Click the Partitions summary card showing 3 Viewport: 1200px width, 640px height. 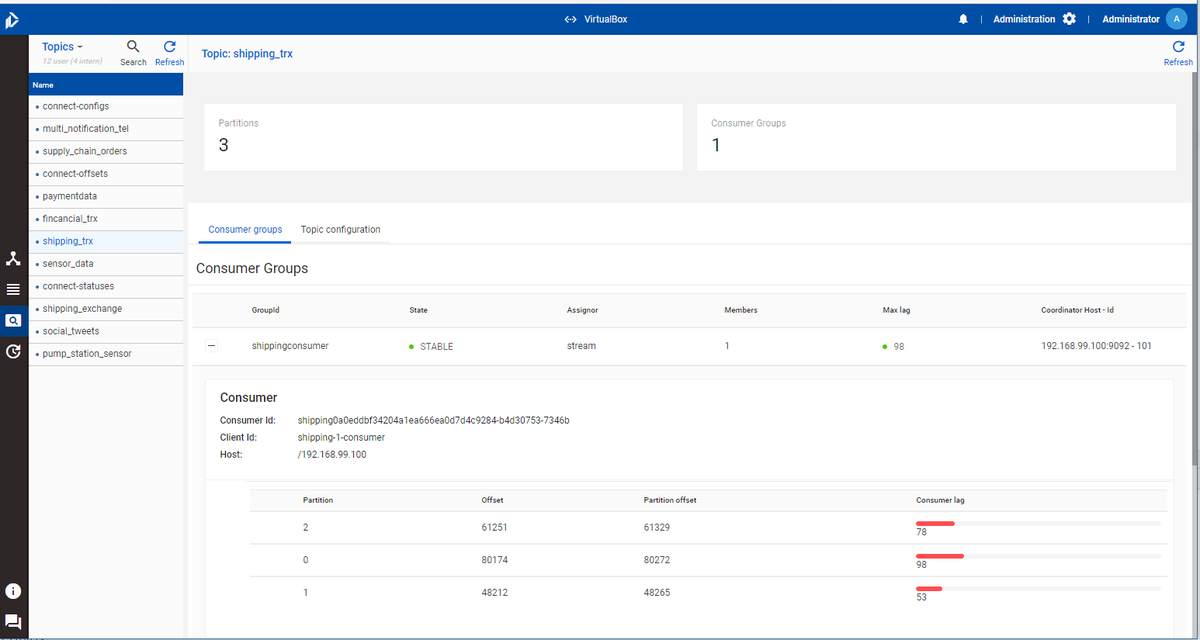click(443, 137)
